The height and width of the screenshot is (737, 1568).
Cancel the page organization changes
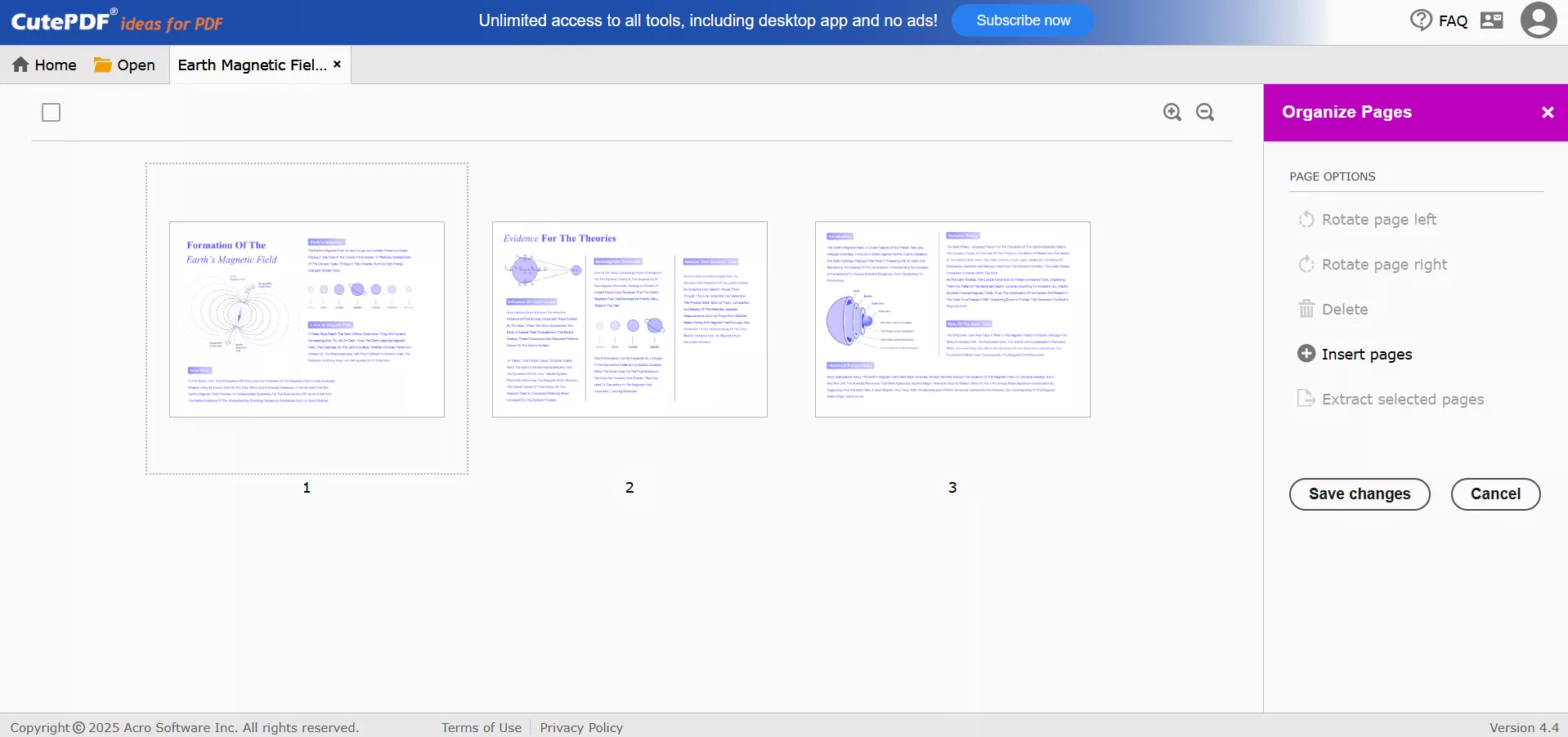1495,494
